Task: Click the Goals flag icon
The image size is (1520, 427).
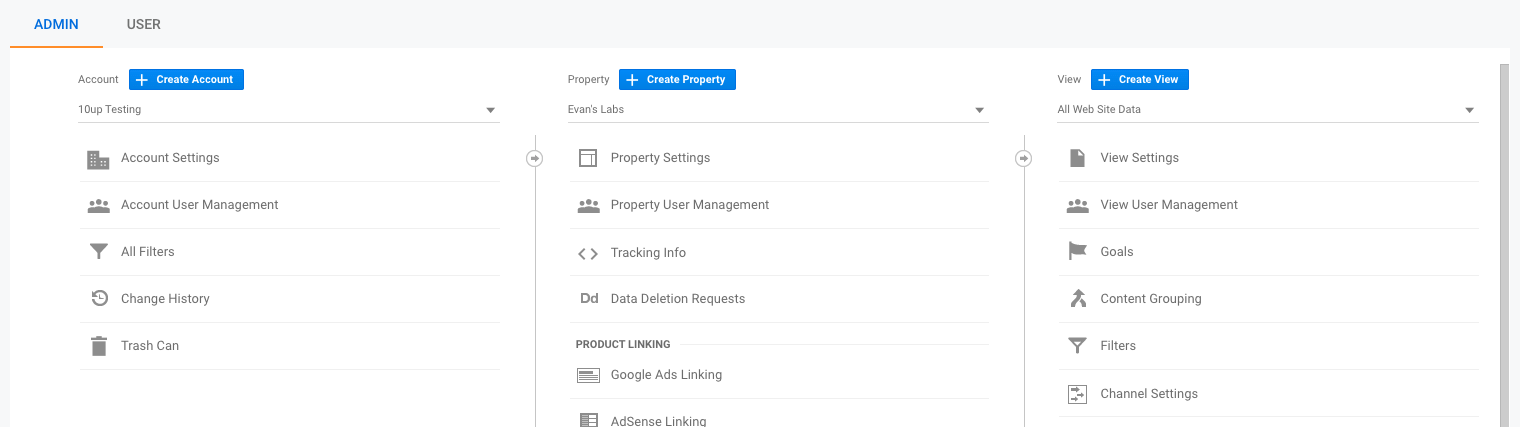Action: [1077, 251]
